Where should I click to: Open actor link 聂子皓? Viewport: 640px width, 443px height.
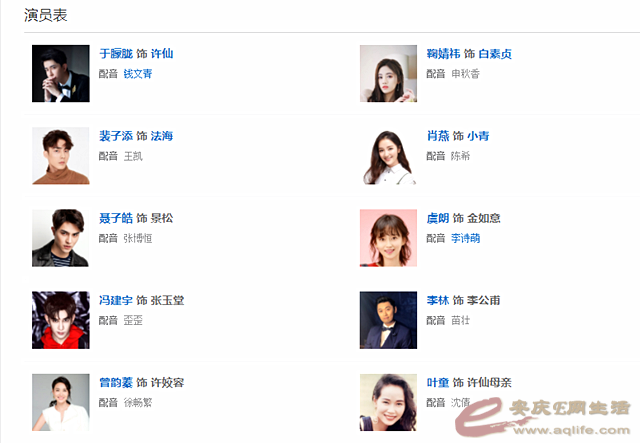click(x=116, y=218)
